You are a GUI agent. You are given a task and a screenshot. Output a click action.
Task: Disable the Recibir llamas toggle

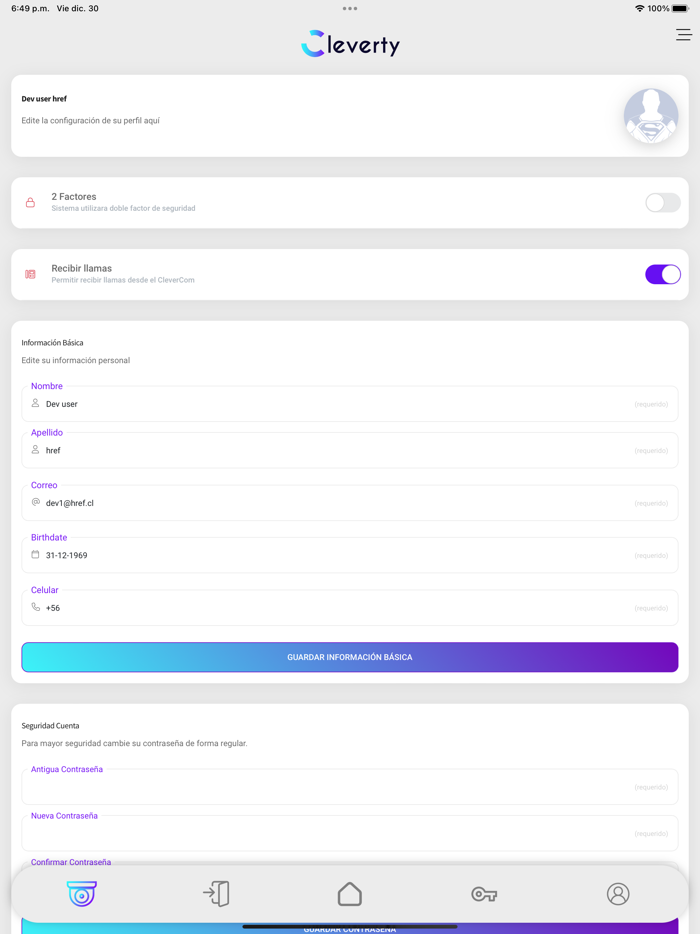tap(662, 274)
